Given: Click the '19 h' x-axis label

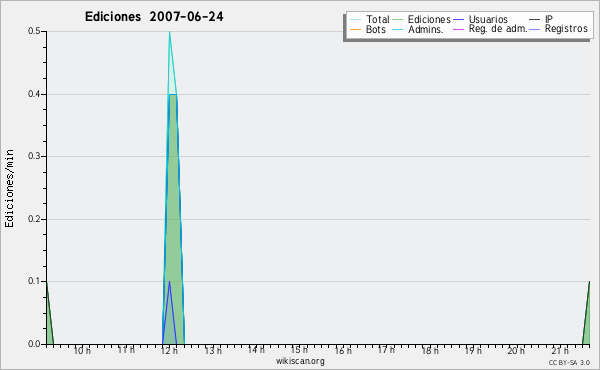Looking at the screenshot, I should [x=473, y=350].
